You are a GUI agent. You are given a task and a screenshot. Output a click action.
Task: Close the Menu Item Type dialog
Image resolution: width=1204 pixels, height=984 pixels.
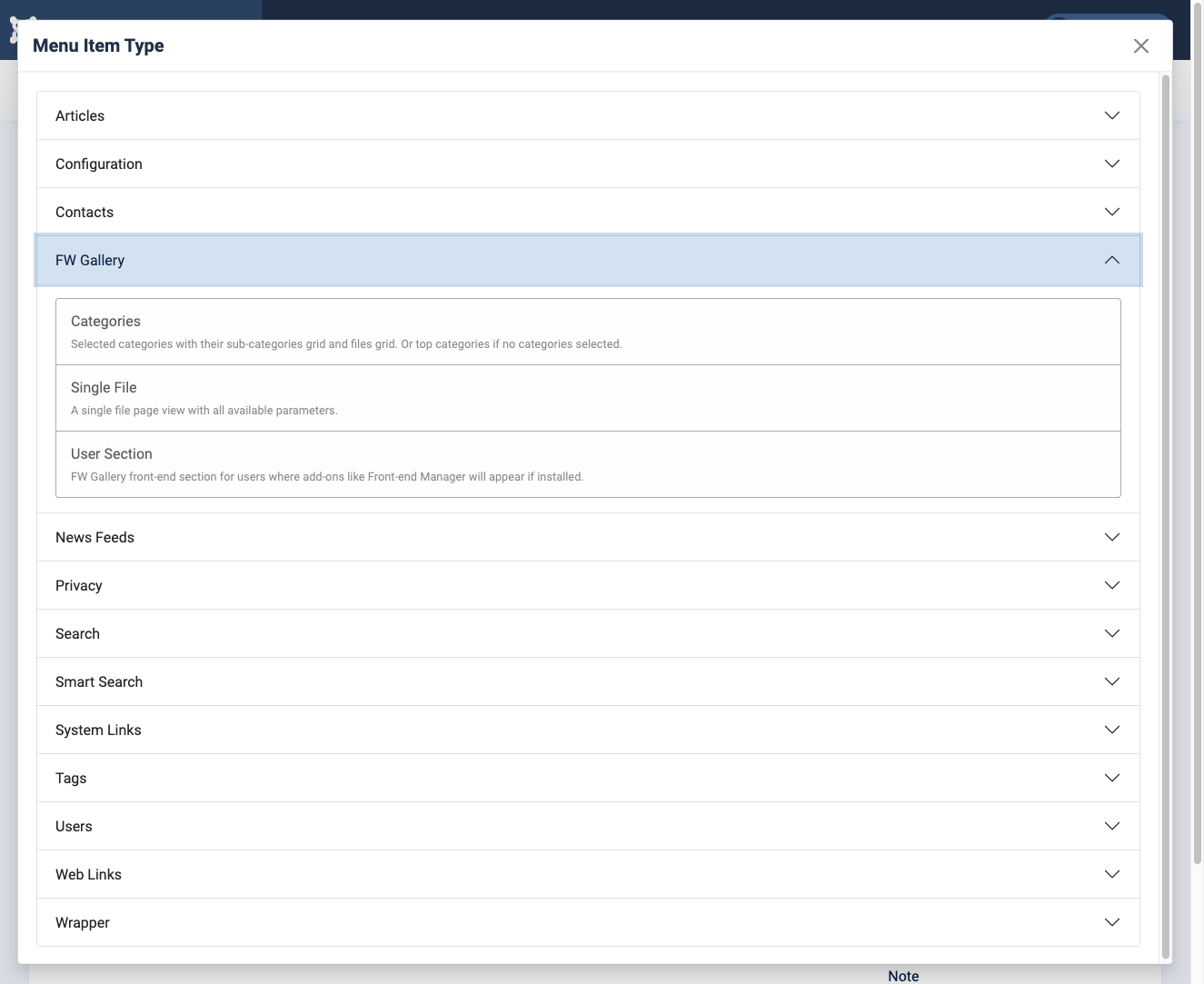tap(1141, 45)
